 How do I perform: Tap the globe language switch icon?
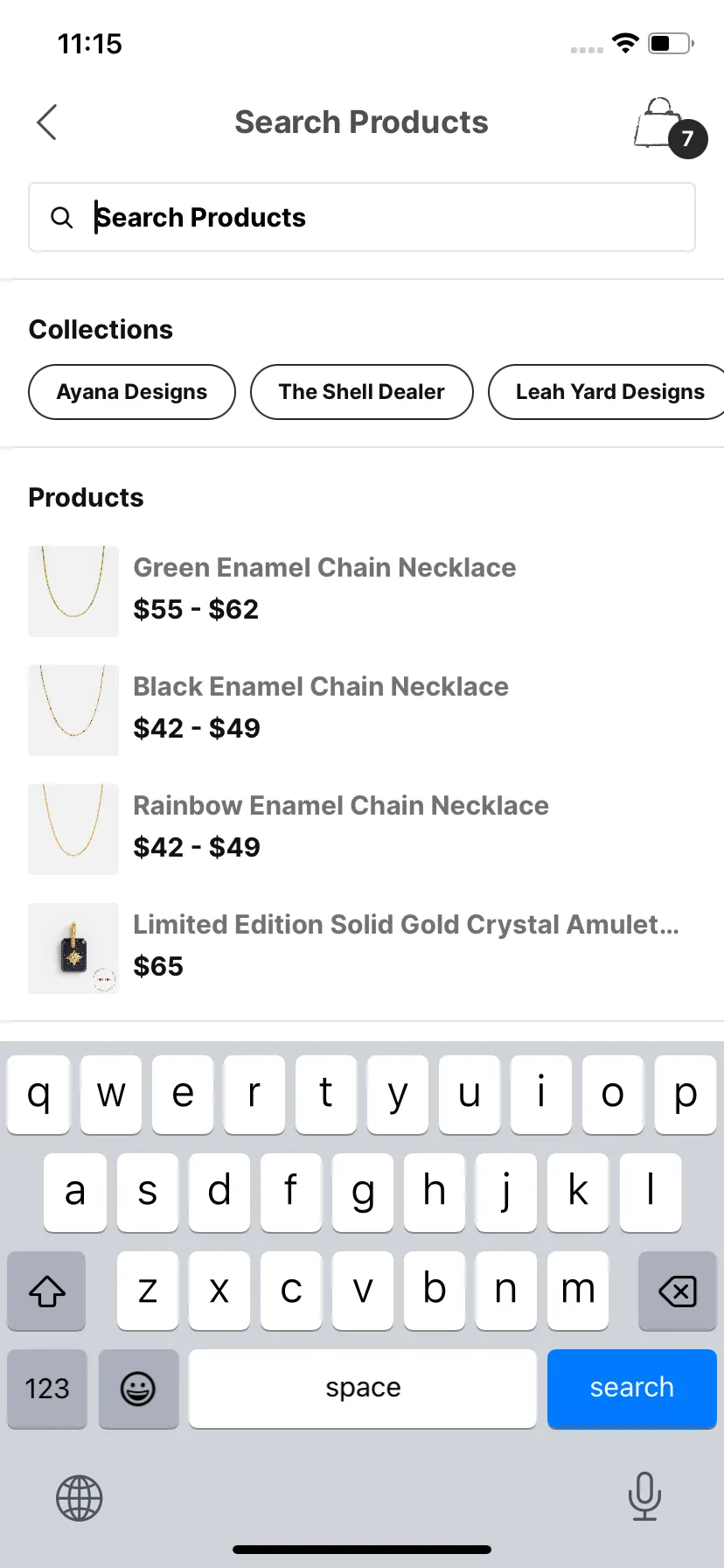80,1498
